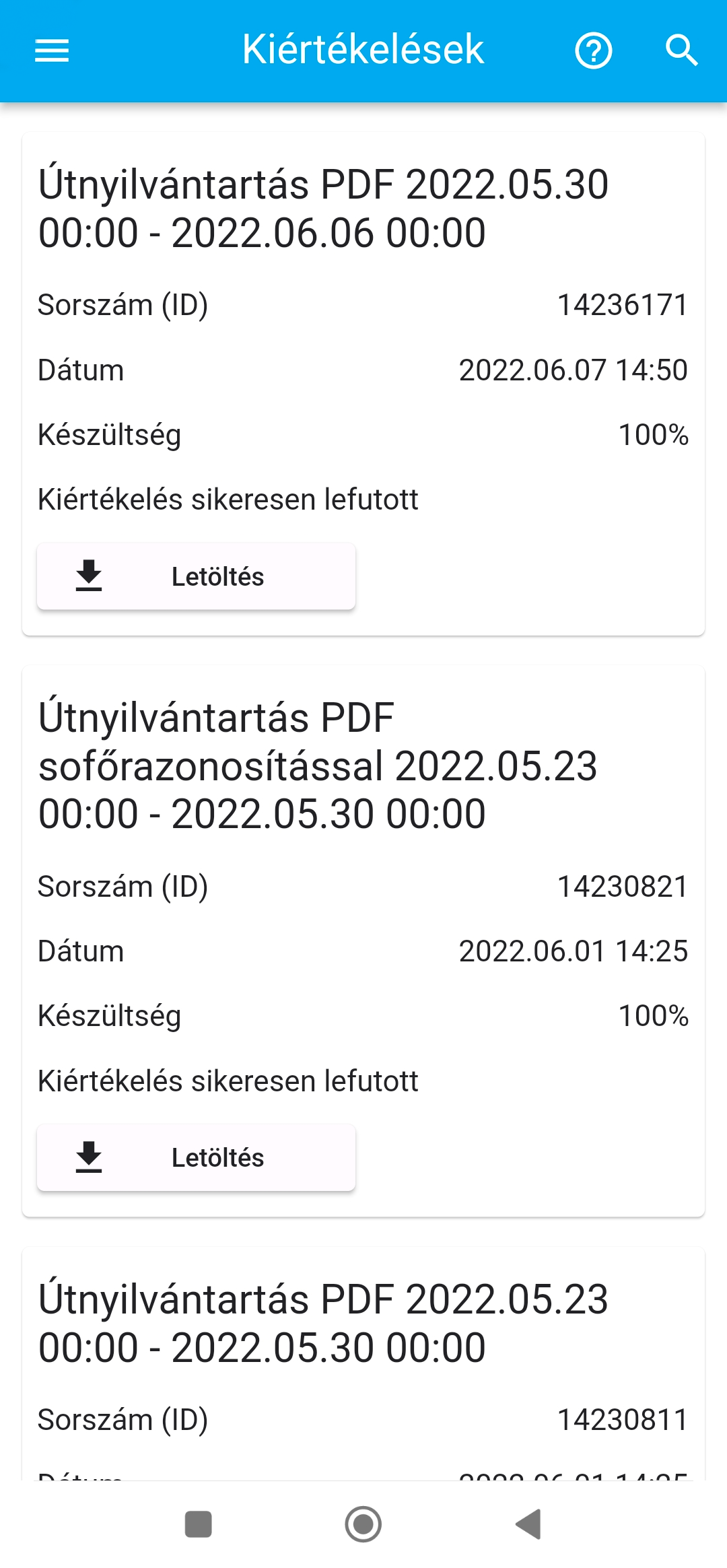The image size is (727, 1568).
Task: Tap the help question mark icon
Action: [x=593, y=51]
